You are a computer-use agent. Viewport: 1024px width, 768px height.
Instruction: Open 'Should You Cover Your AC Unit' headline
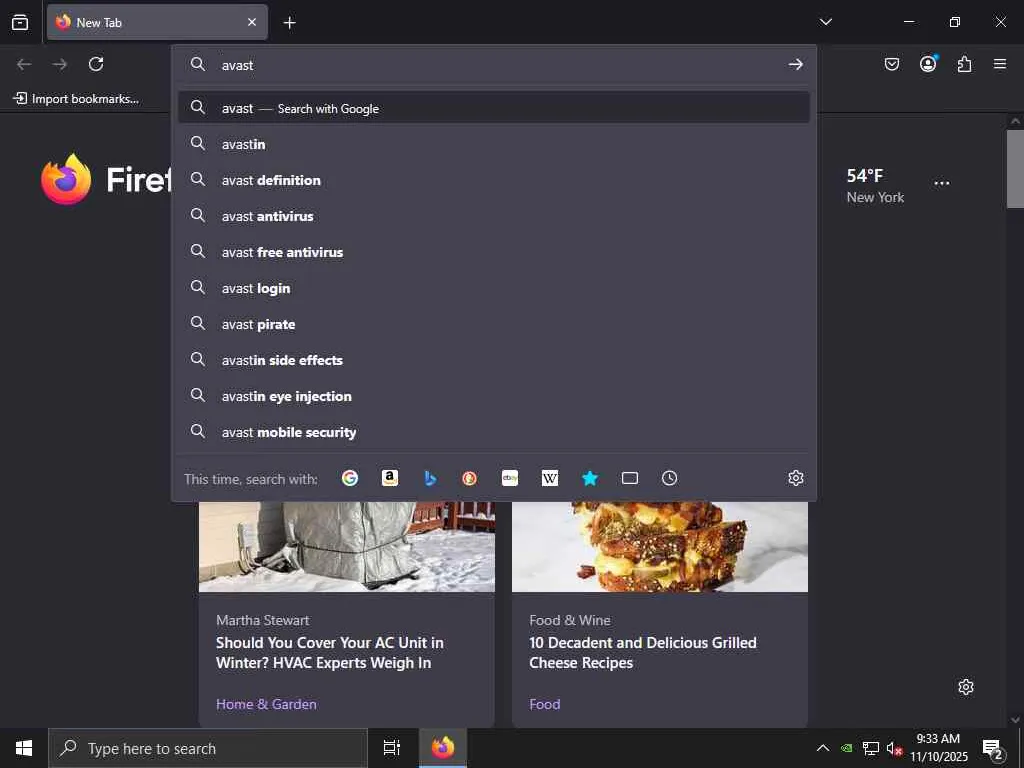coord(330,652)
